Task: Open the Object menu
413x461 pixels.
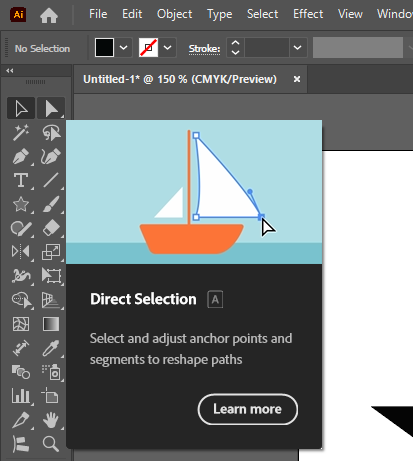Action: [x=174, y=14]
